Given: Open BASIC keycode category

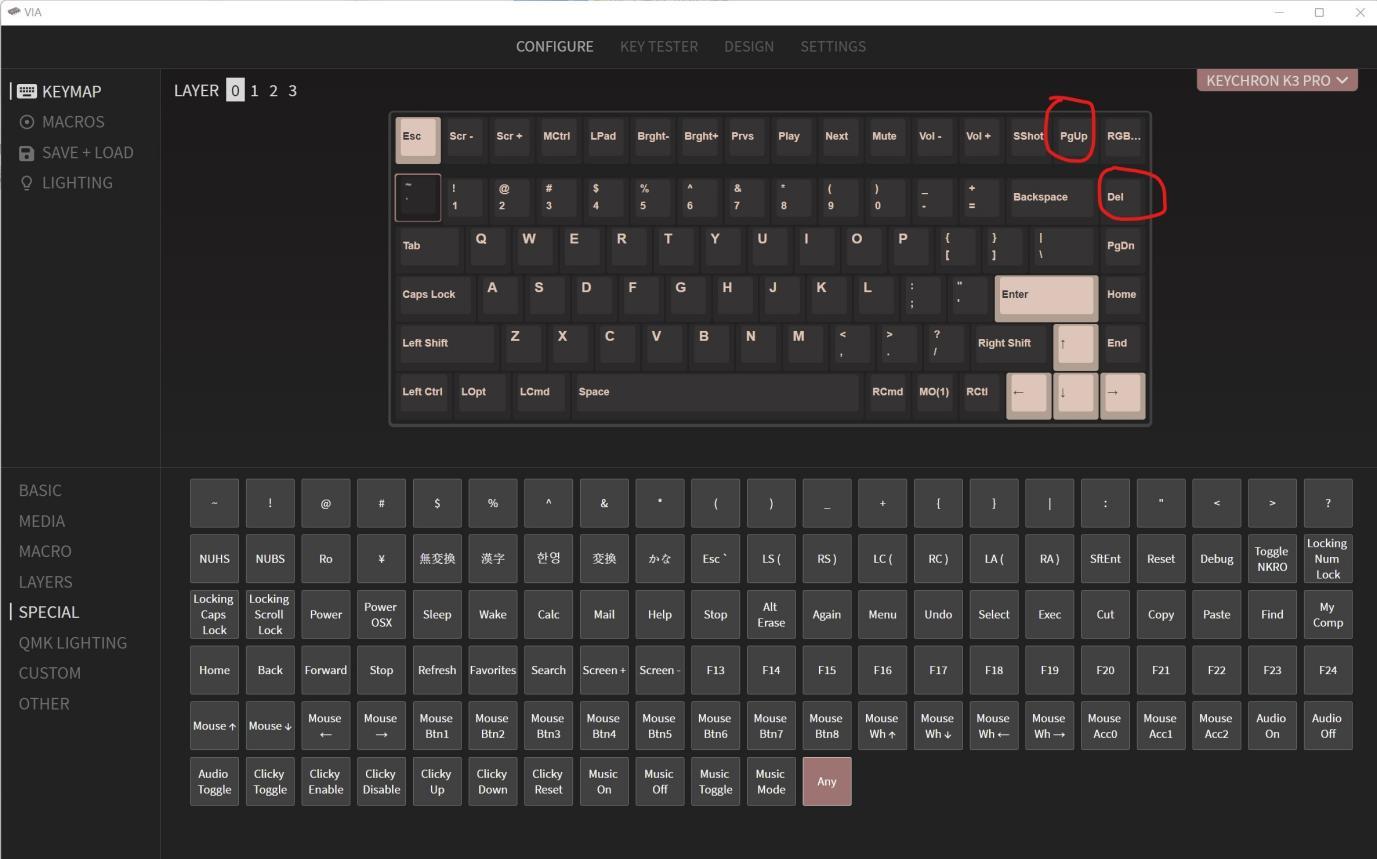Looking at the screenshot, I should [40, 490].
